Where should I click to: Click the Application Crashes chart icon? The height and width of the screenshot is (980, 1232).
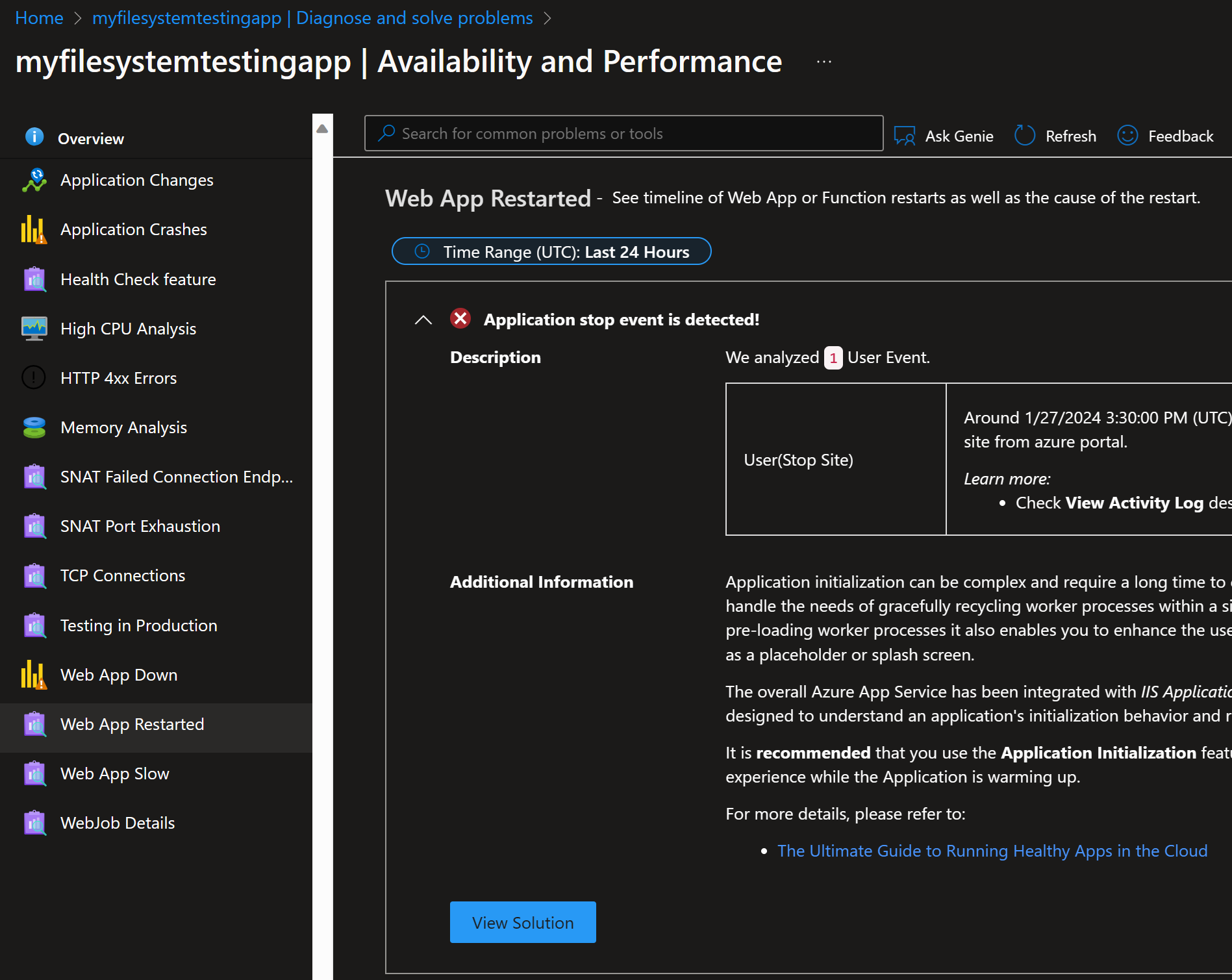(34, 230)
